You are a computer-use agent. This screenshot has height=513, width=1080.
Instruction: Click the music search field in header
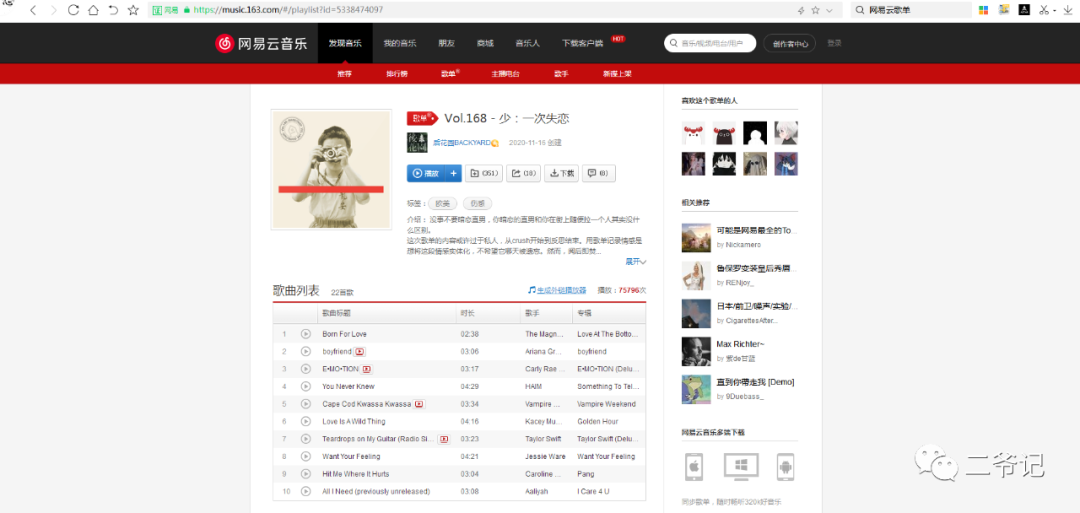tap(710, 43)
